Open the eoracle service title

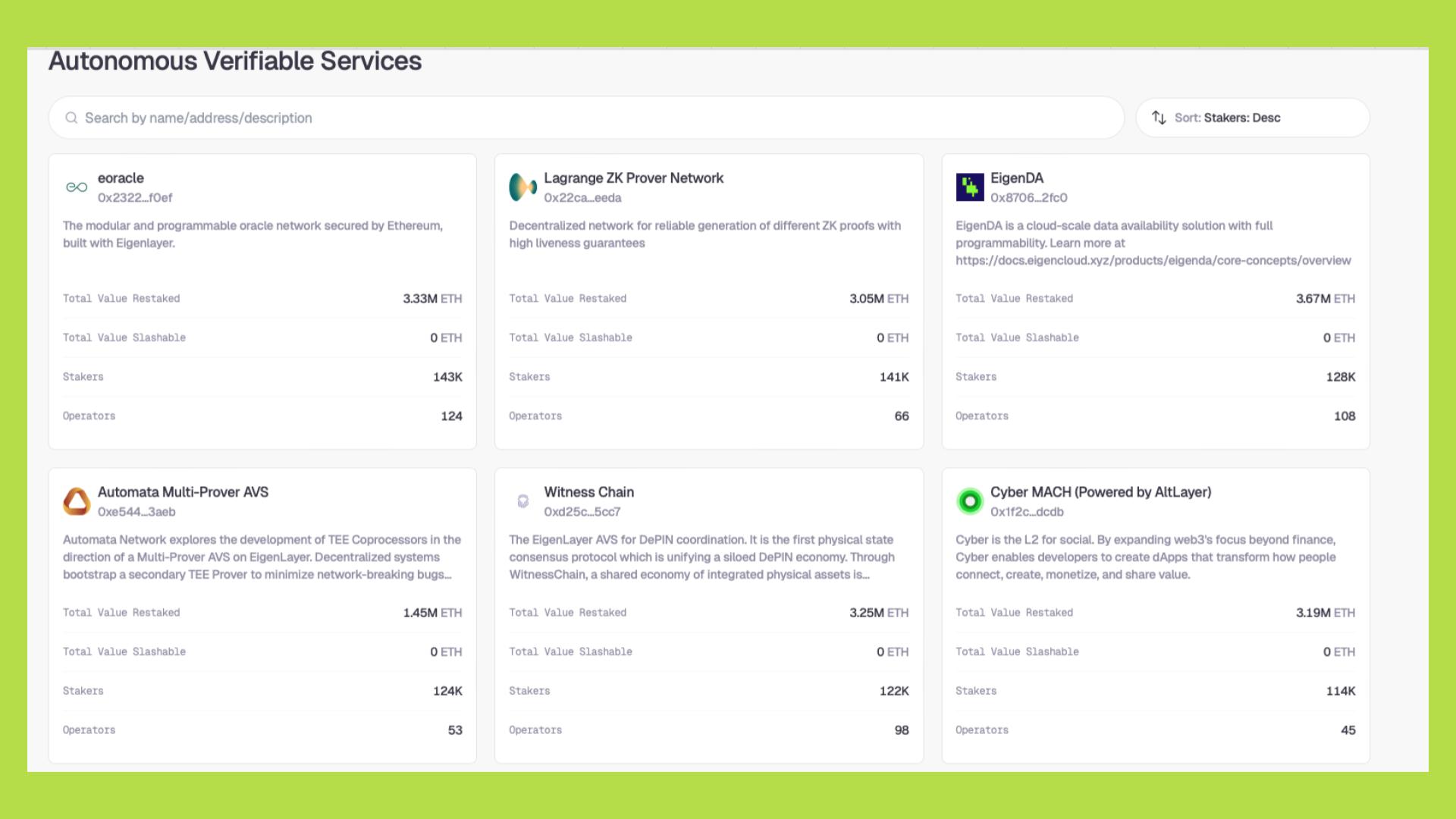click(121, 178)
